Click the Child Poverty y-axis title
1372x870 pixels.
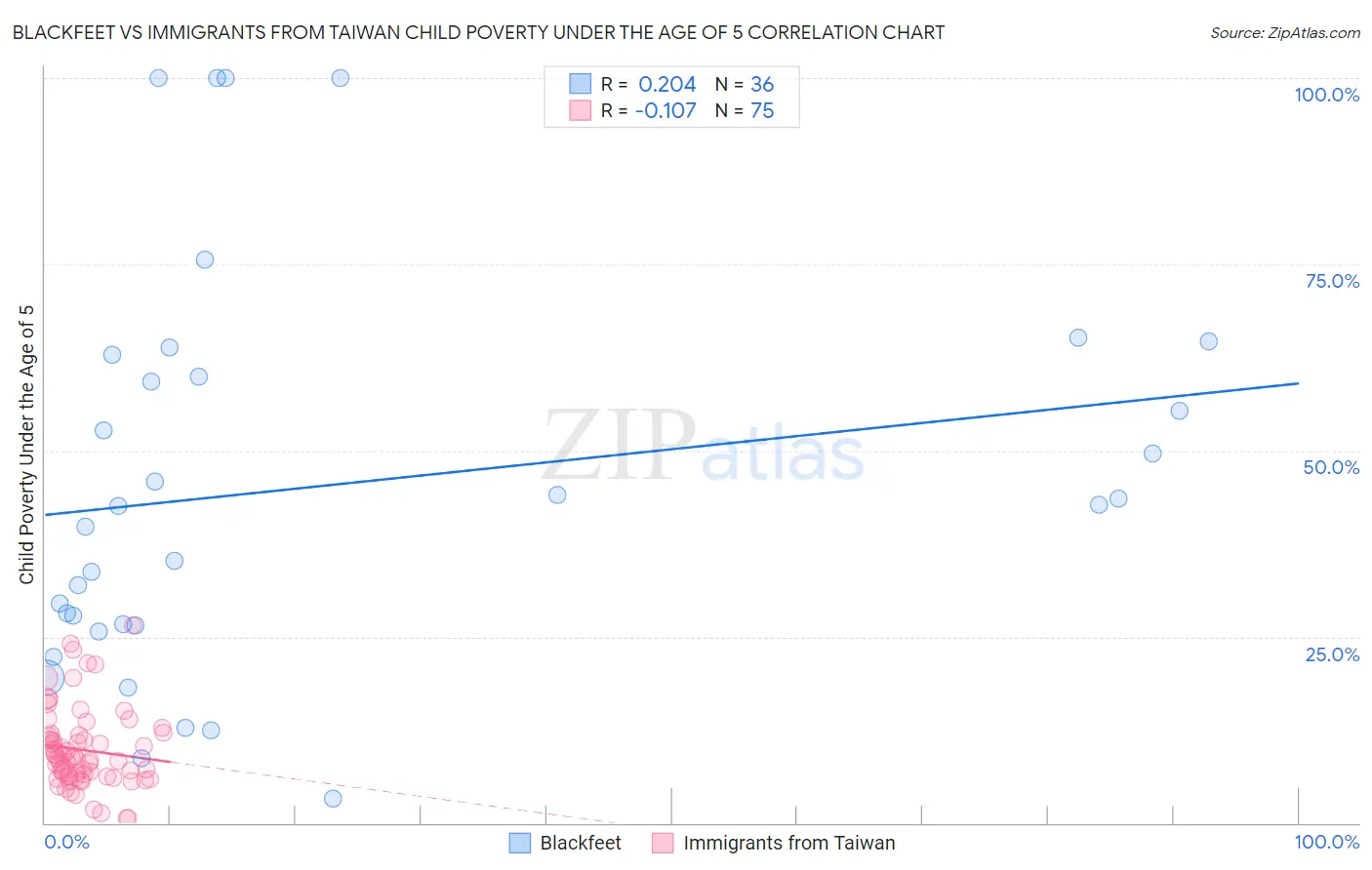click(x=26, y=444)
